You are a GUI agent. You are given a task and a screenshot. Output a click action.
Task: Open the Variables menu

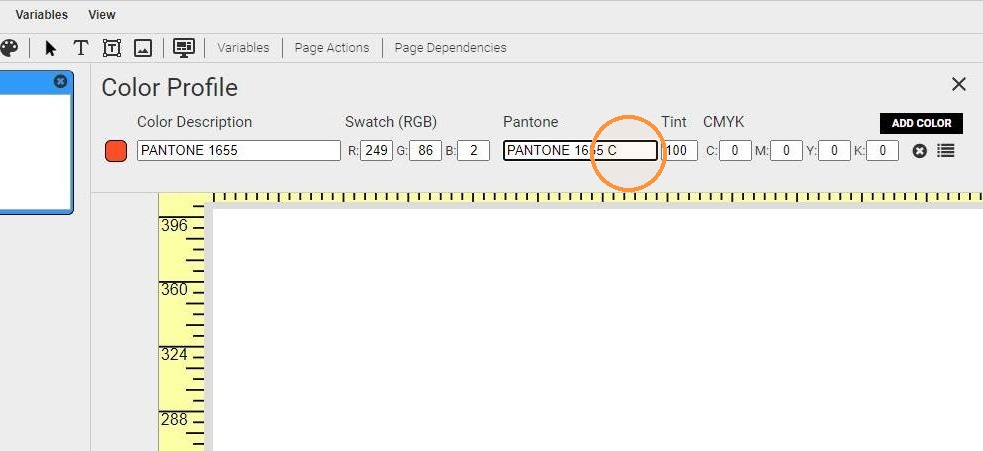(x=42, y=14)
